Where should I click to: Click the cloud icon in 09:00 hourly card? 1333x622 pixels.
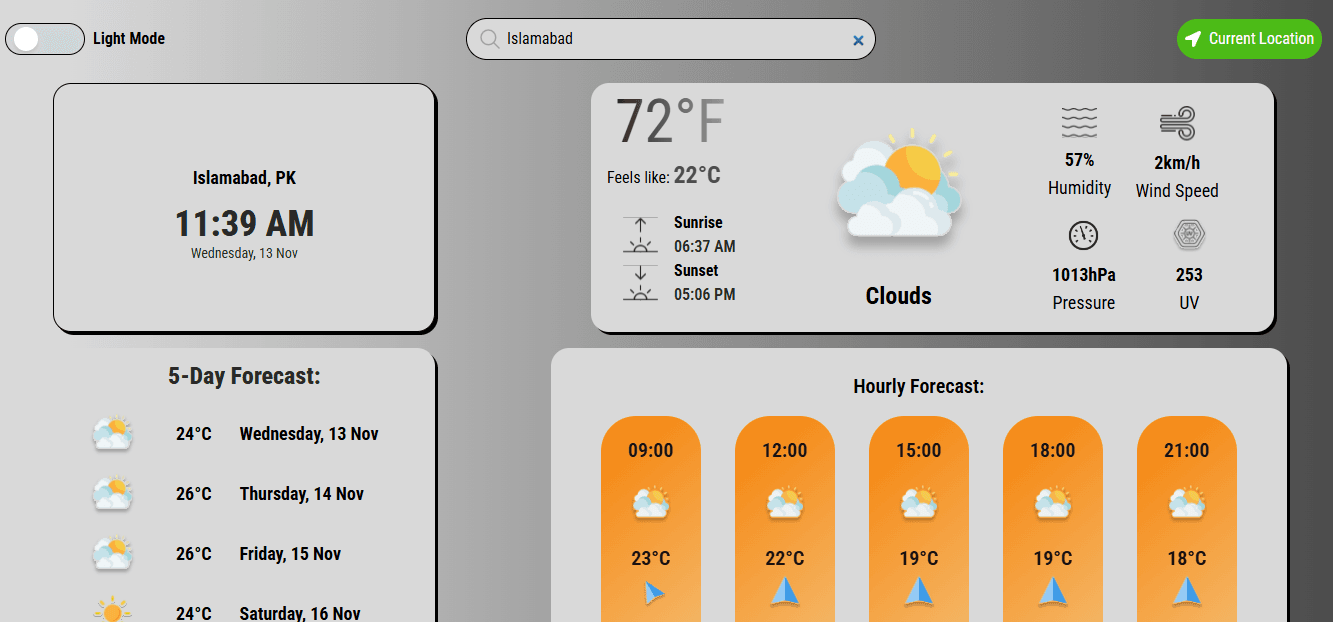[x=651, y=502]
